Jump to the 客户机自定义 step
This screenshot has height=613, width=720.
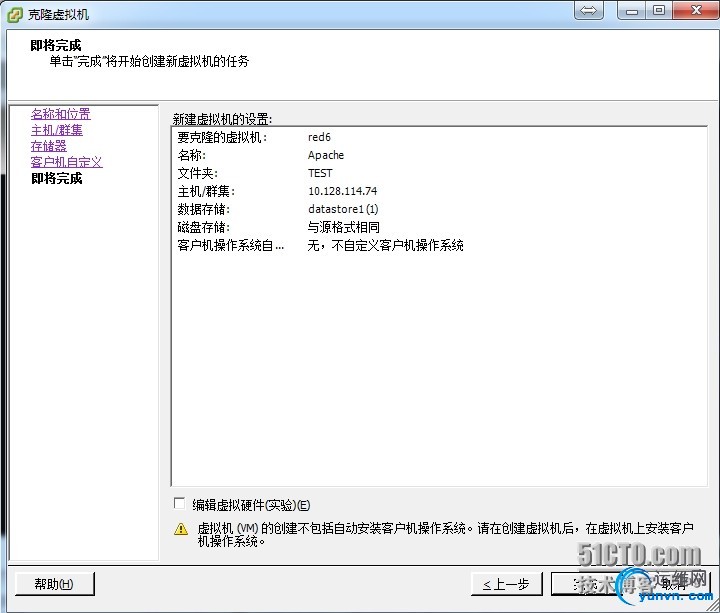tap(67, 162)
